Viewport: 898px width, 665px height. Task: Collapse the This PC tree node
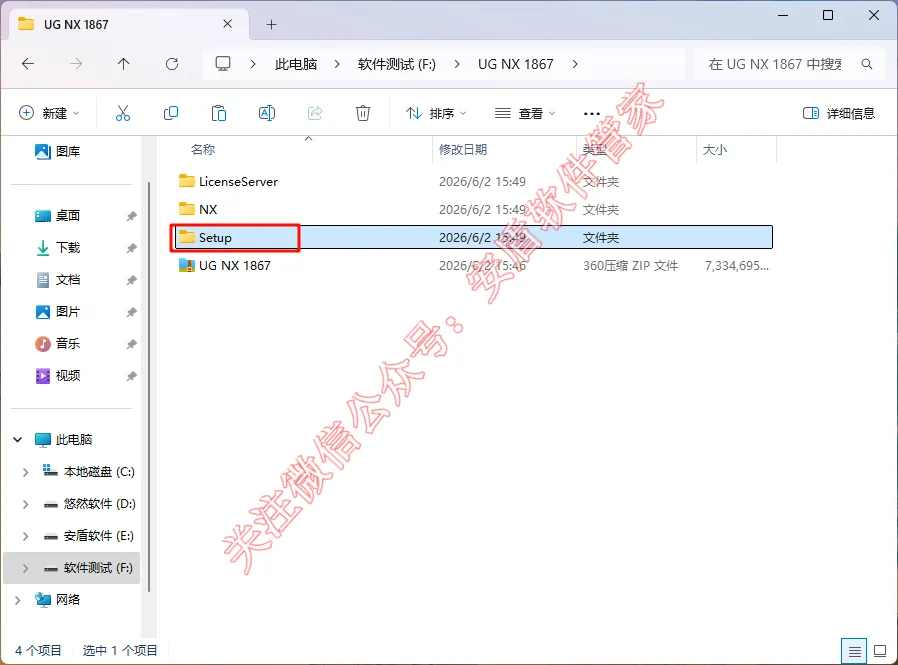pyautogui.click(x=18, y=439)
